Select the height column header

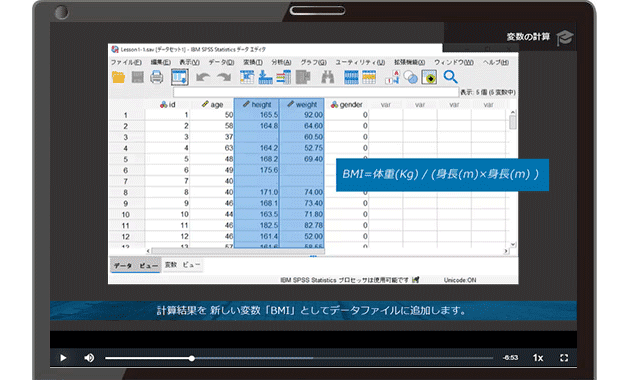[x=257, y=104]
